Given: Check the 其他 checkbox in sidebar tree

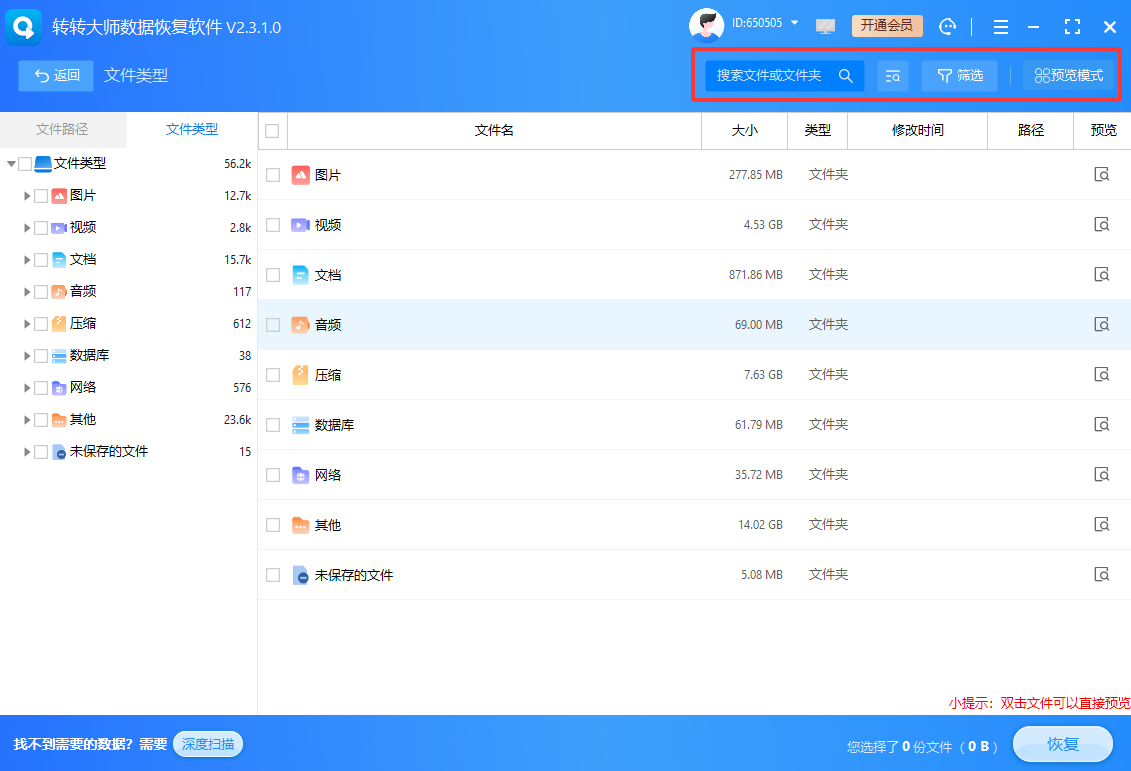Looking at the screenshot, I should [x=41, y=420].
